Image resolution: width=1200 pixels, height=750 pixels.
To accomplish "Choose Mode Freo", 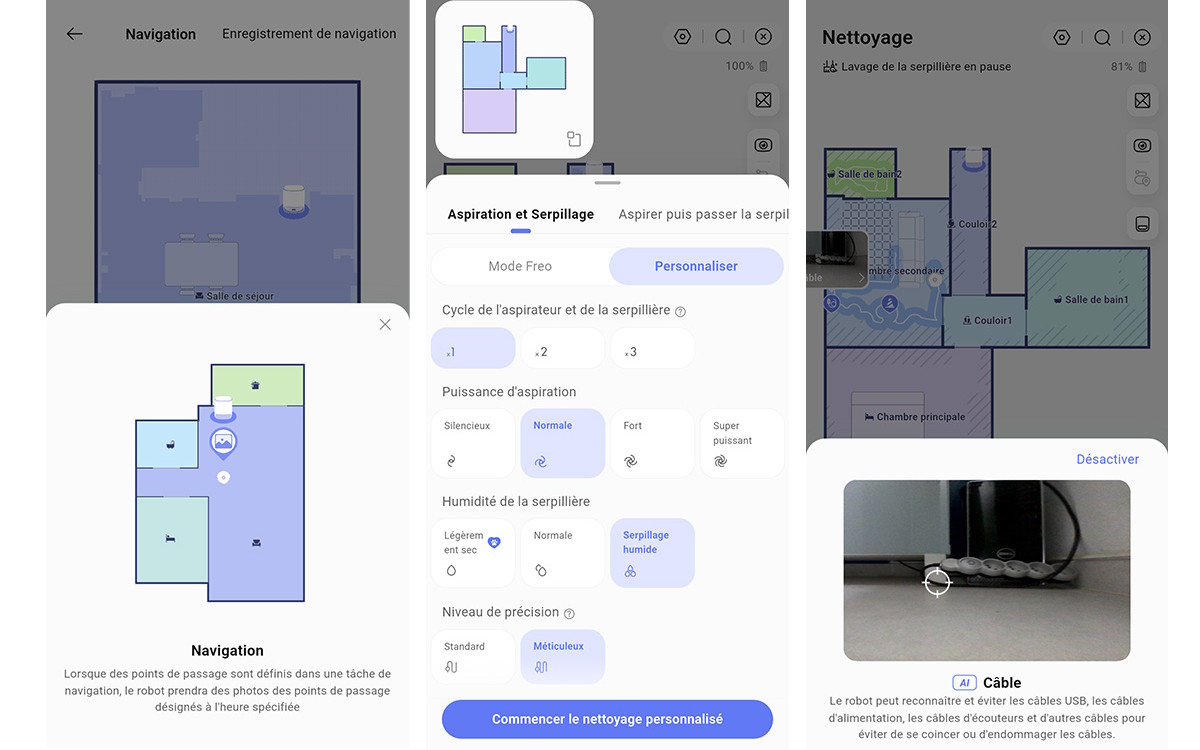I will point(520,266).
